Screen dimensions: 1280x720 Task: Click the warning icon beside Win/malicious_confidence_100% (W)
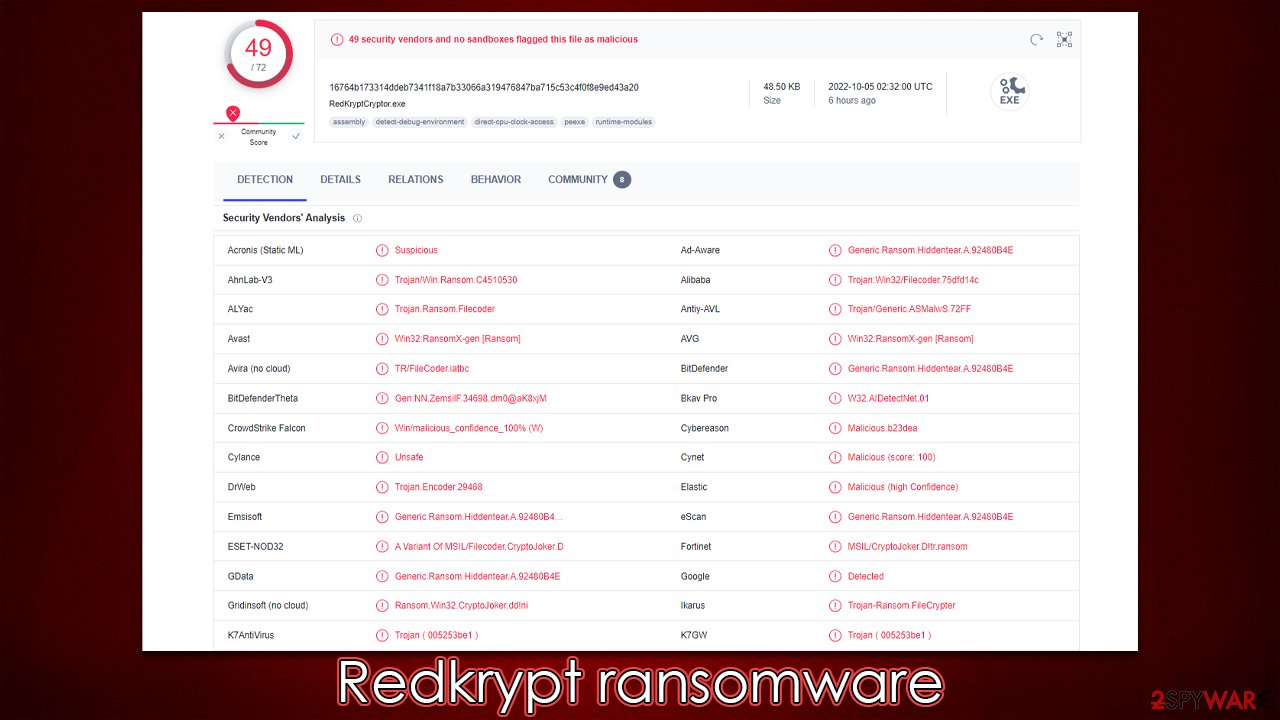click(x=382, y=428)
